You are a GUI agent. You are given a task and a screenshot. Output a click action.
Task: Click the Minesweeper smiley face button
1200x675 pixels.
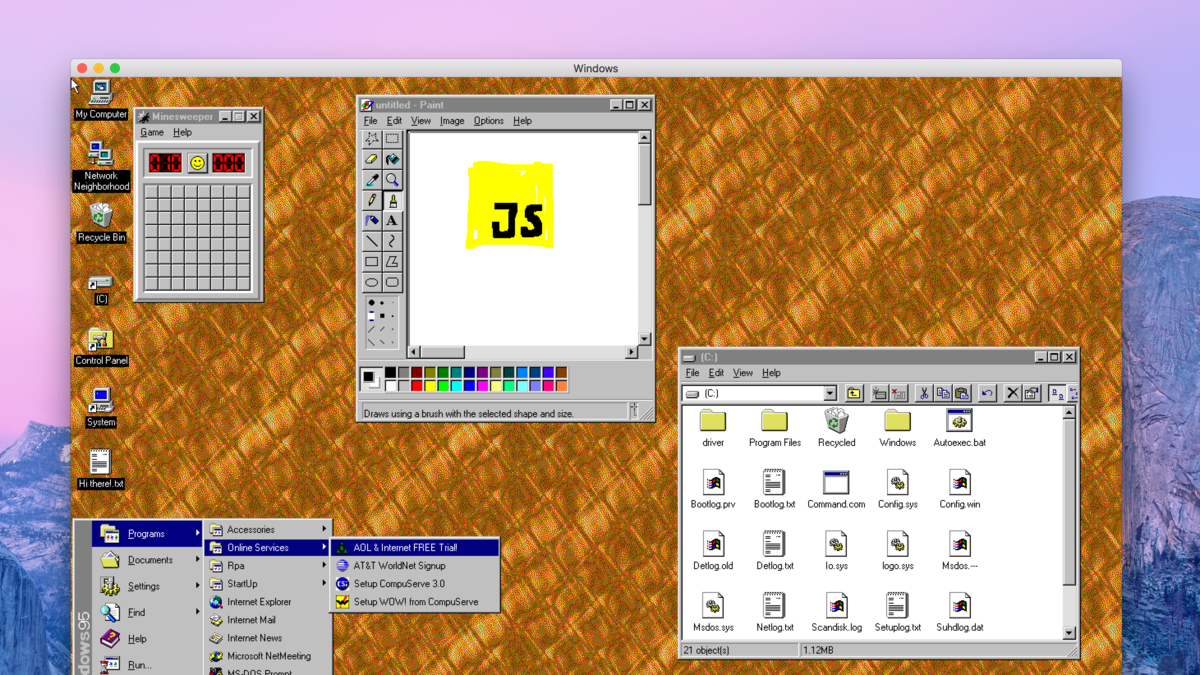tap(198, 163)
